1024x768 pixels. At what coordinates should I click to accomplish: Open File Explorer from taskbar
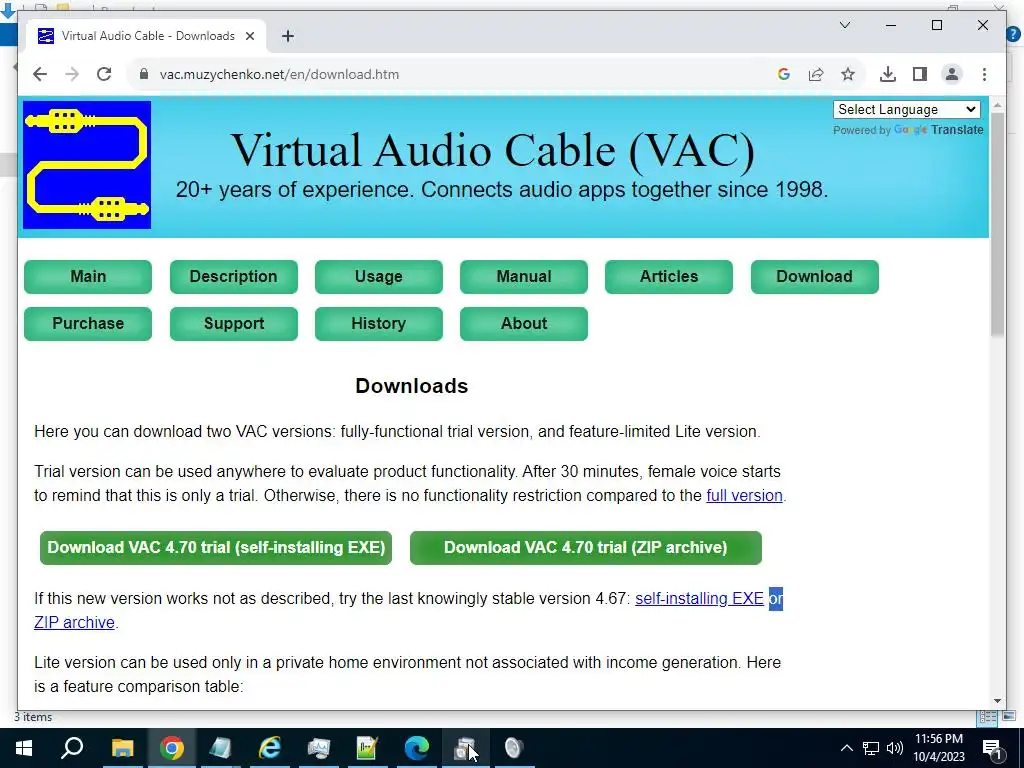(122, 748)
